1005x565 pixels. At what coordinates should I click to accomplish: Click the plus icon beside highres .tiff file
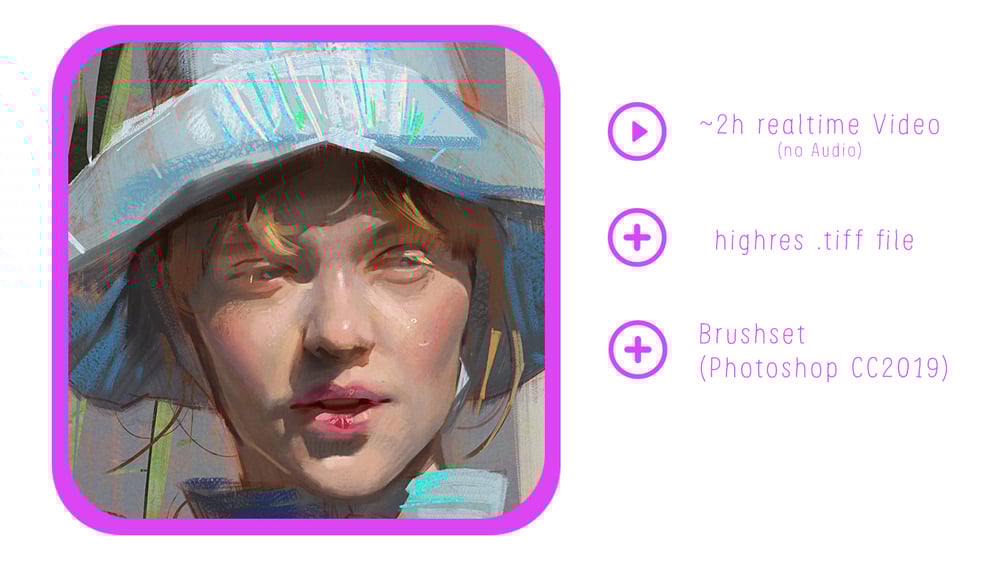[637, 238]
